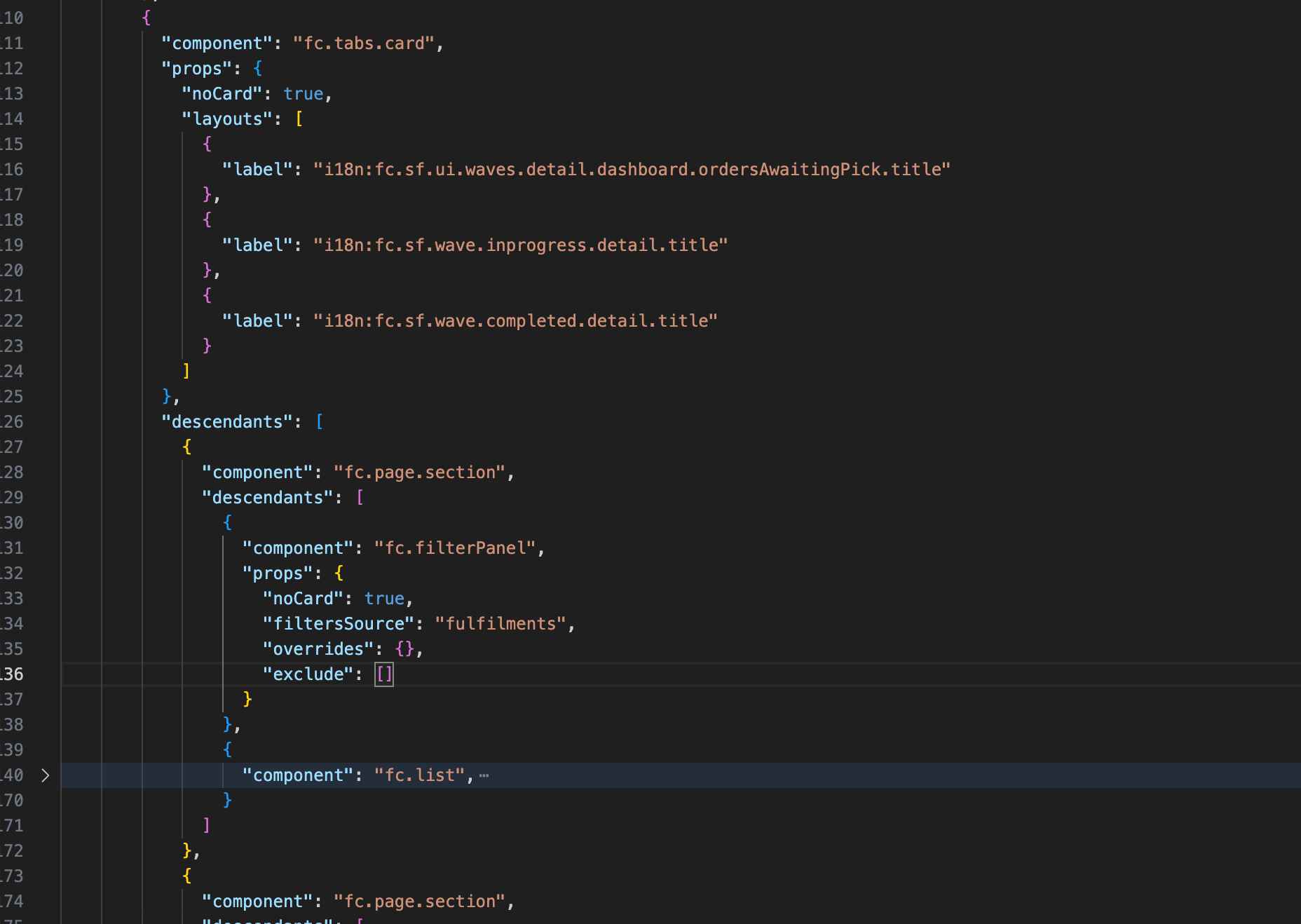The height and width of the screenshot is (924, 1301).
Task: Click the yellow opening bracket after "layouts"
Action: tap(299, 119)
